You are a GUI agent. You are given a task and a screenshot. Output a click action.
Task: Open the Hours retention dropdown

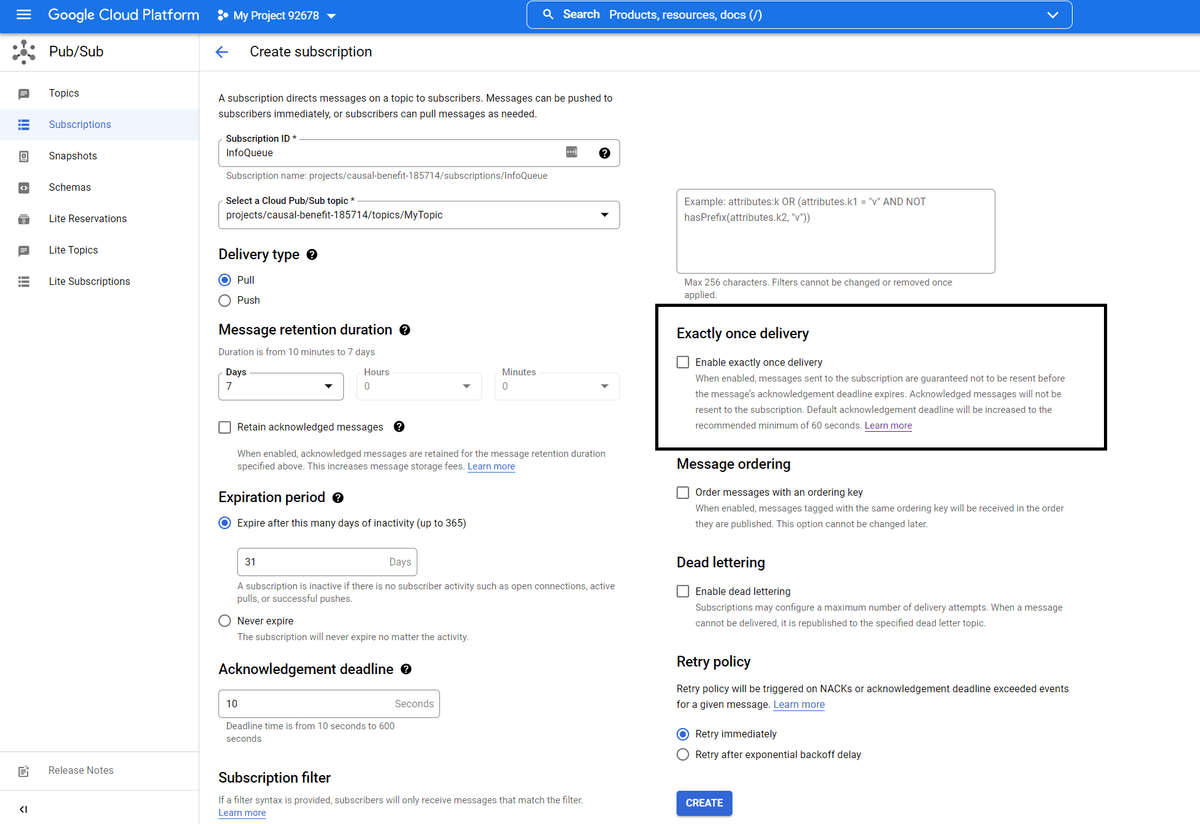pyautogui.click(x=419, y=386)
